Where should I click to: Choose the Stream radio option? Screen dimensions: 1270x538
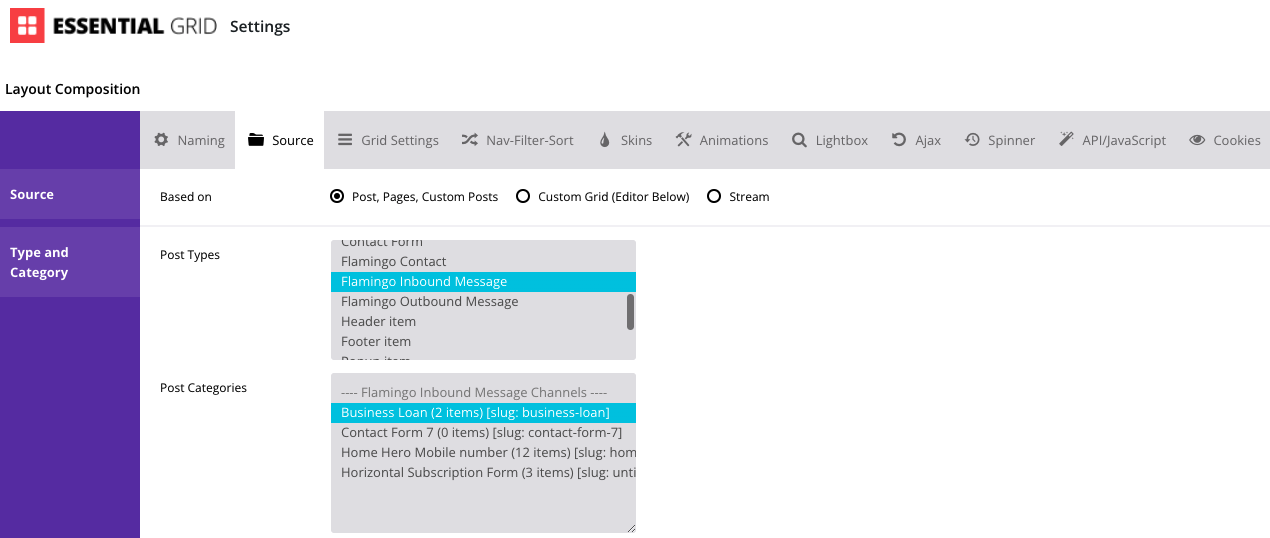[714, 197]
